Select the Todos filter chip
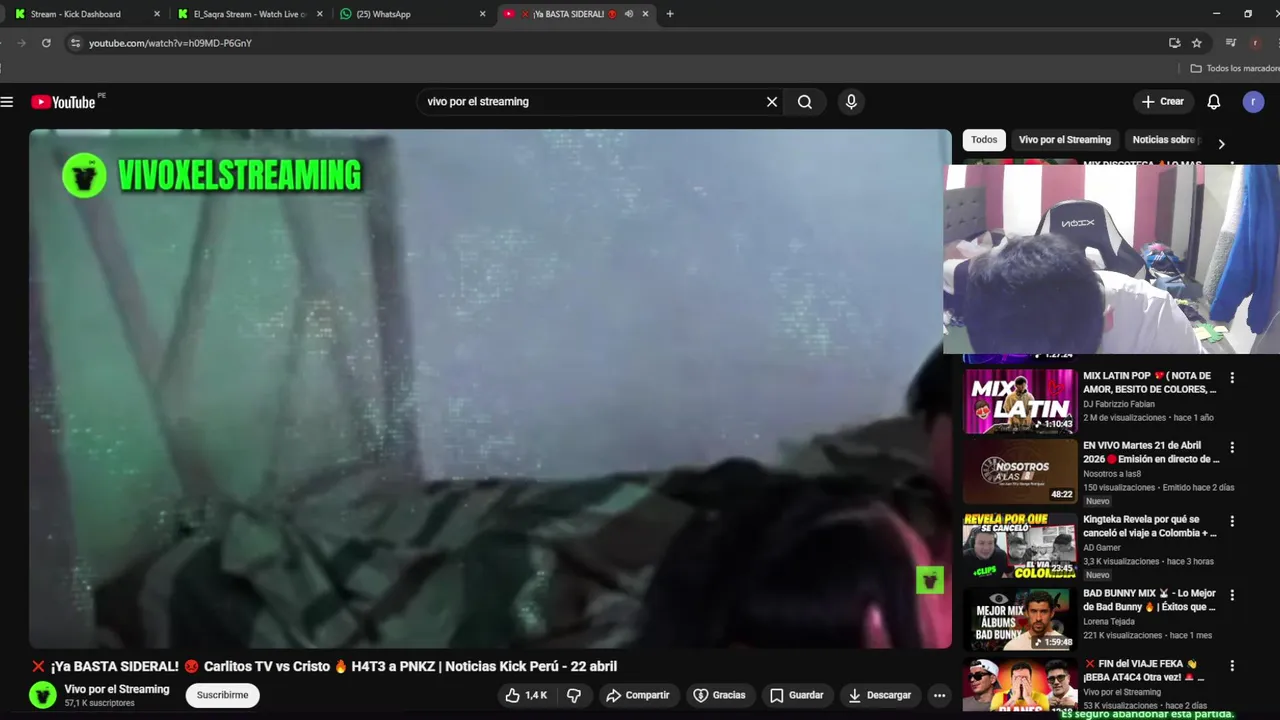 click(984, 140)
